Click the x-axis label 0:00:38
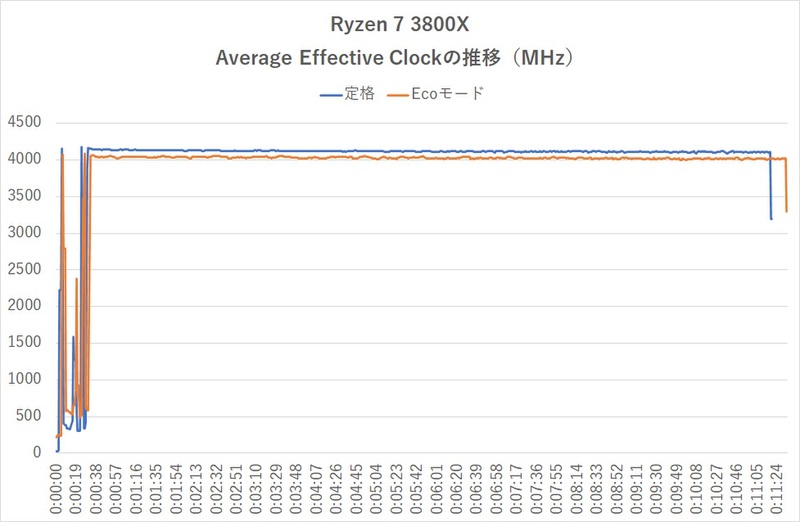 coord(96,489)
